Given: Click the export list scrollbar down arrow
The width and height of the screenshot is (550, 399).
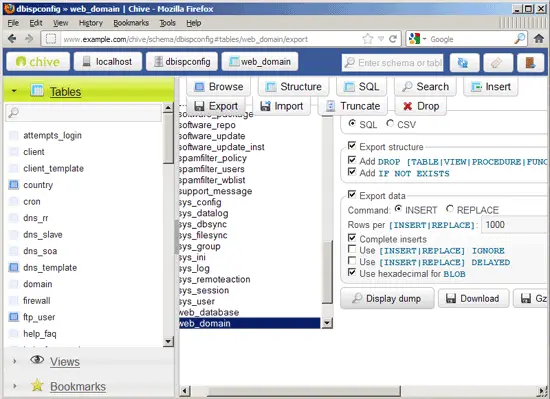Looking at the screenshot, I should [x=327, y=323].
